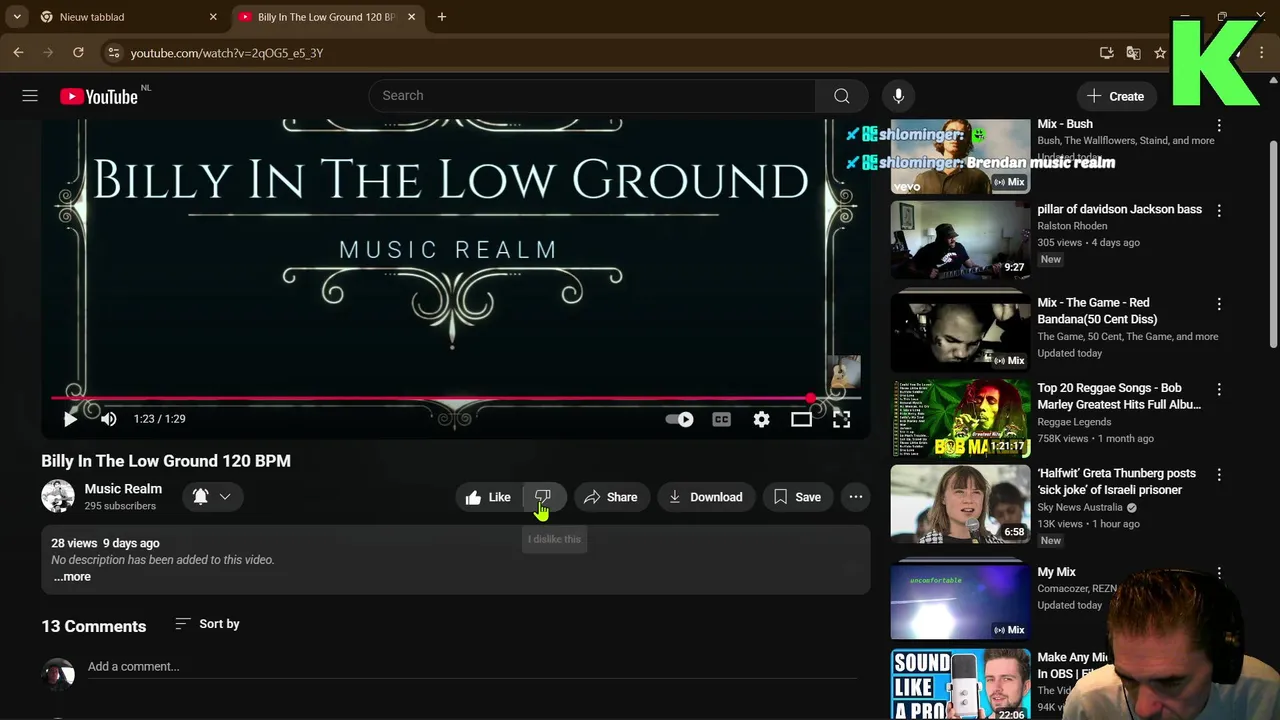Open the Music Realm channel name link
The height and width of the screenshot is (720, 1280).
(x=123, y=489)
